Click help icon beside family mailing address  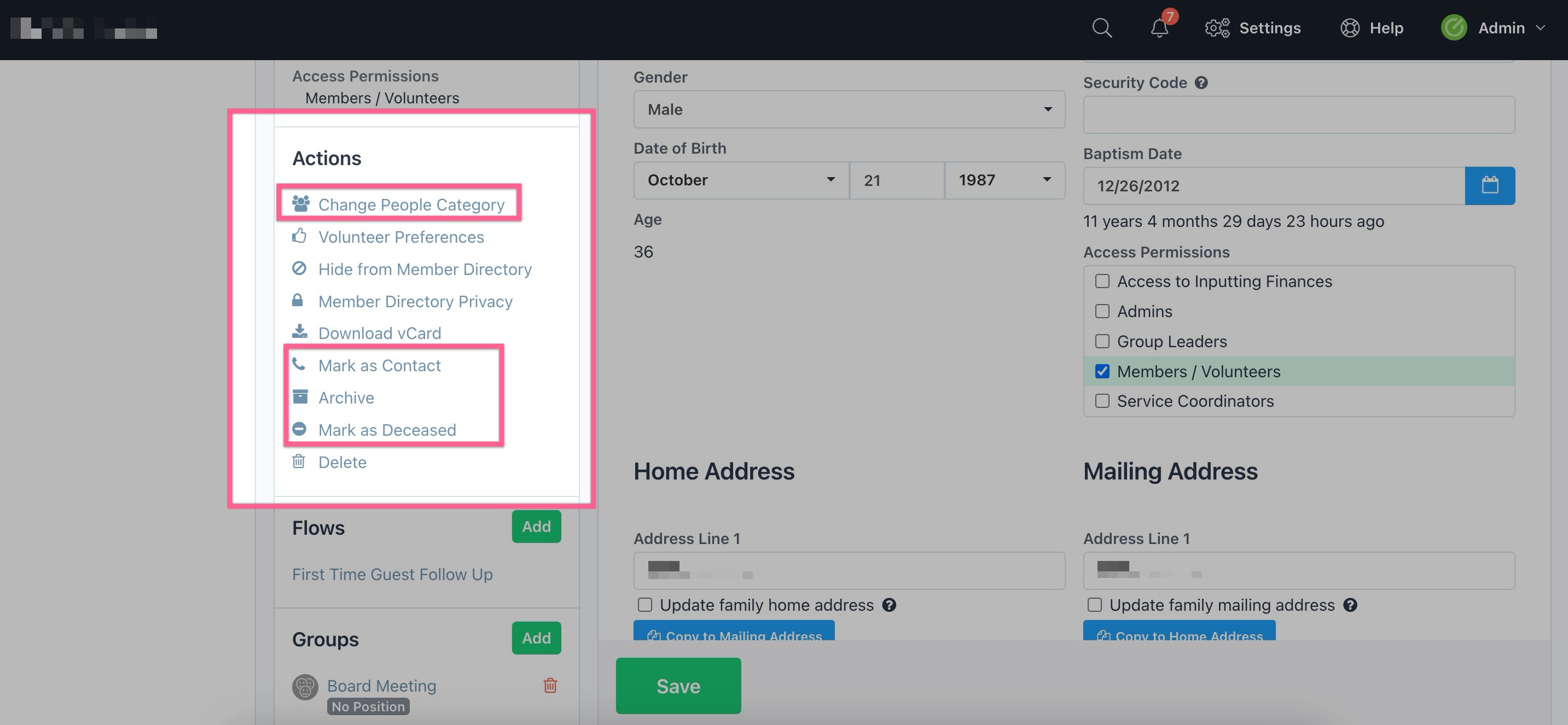[1350, 605]
